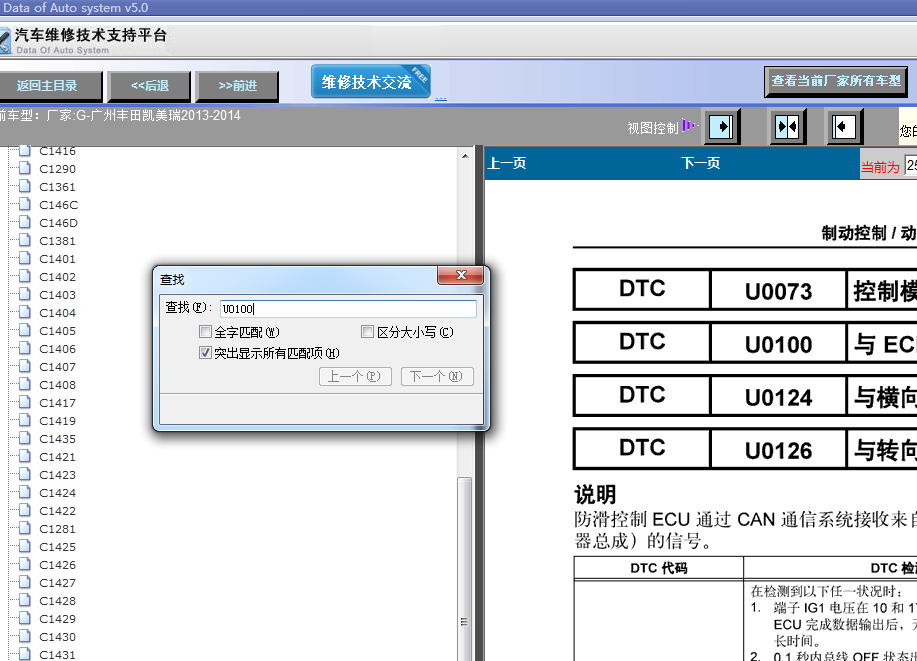Click the 说明 heading in document
Screen dimensions: 917x661
click(x=595, y=494)
